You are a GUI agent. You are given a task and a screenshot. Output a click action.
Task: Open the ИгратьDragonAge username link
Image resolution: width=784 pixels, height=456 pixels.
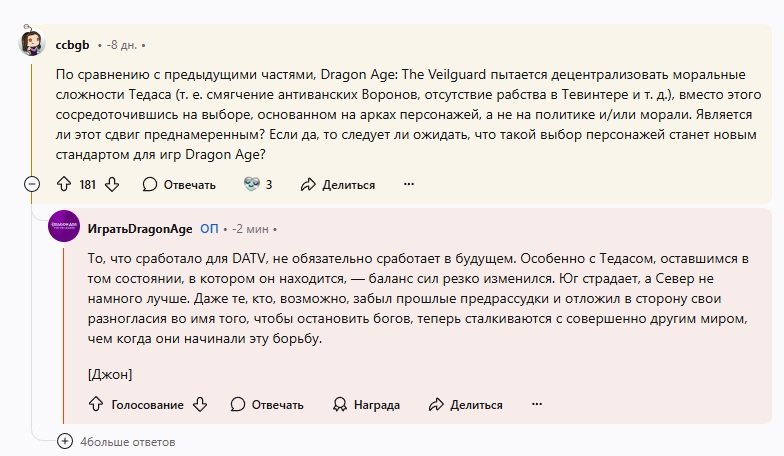pyautogui.click(x=140, y=228)
